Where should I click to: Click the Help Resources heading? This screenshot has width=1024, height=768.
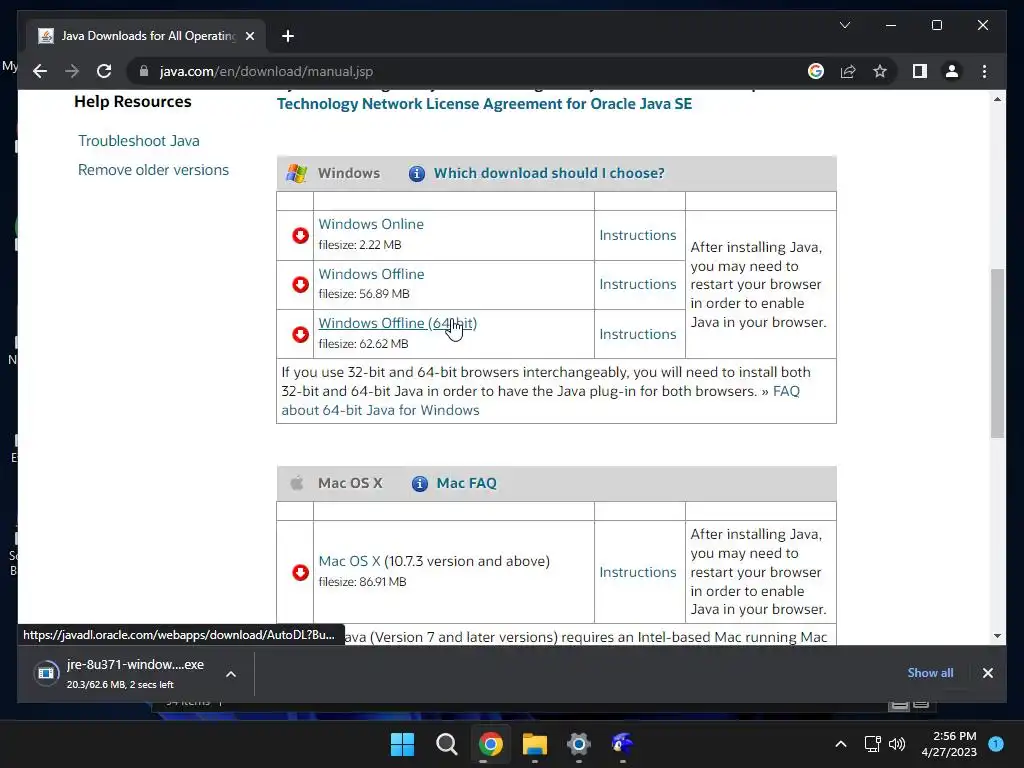[x=133, y=102]
